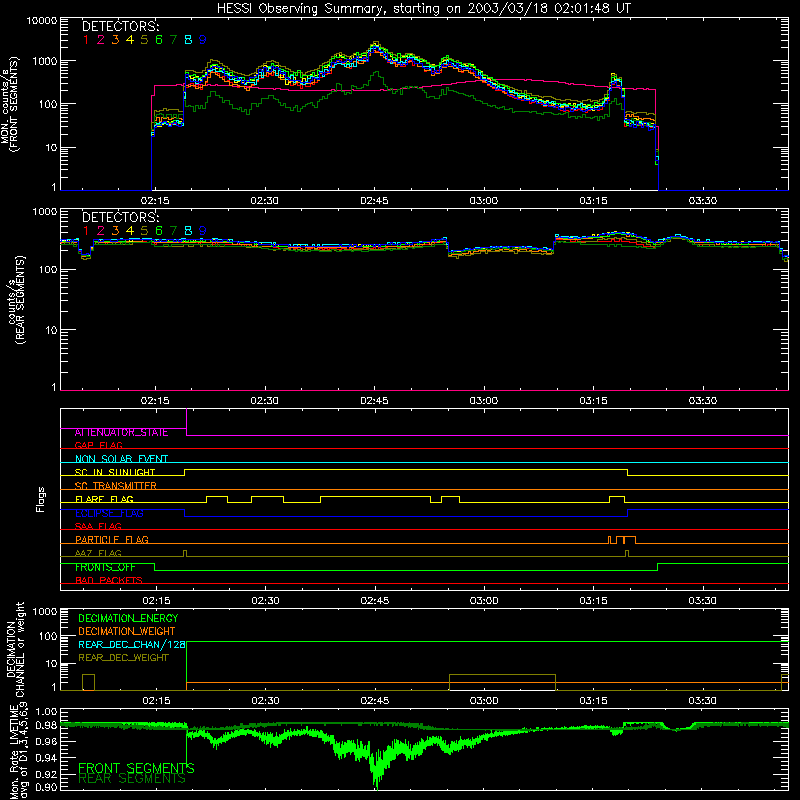Click the olive flag label below PARTICLE_FLAG
The width and height of the screenshot is (800, 800).
click(x=98, y=553)
